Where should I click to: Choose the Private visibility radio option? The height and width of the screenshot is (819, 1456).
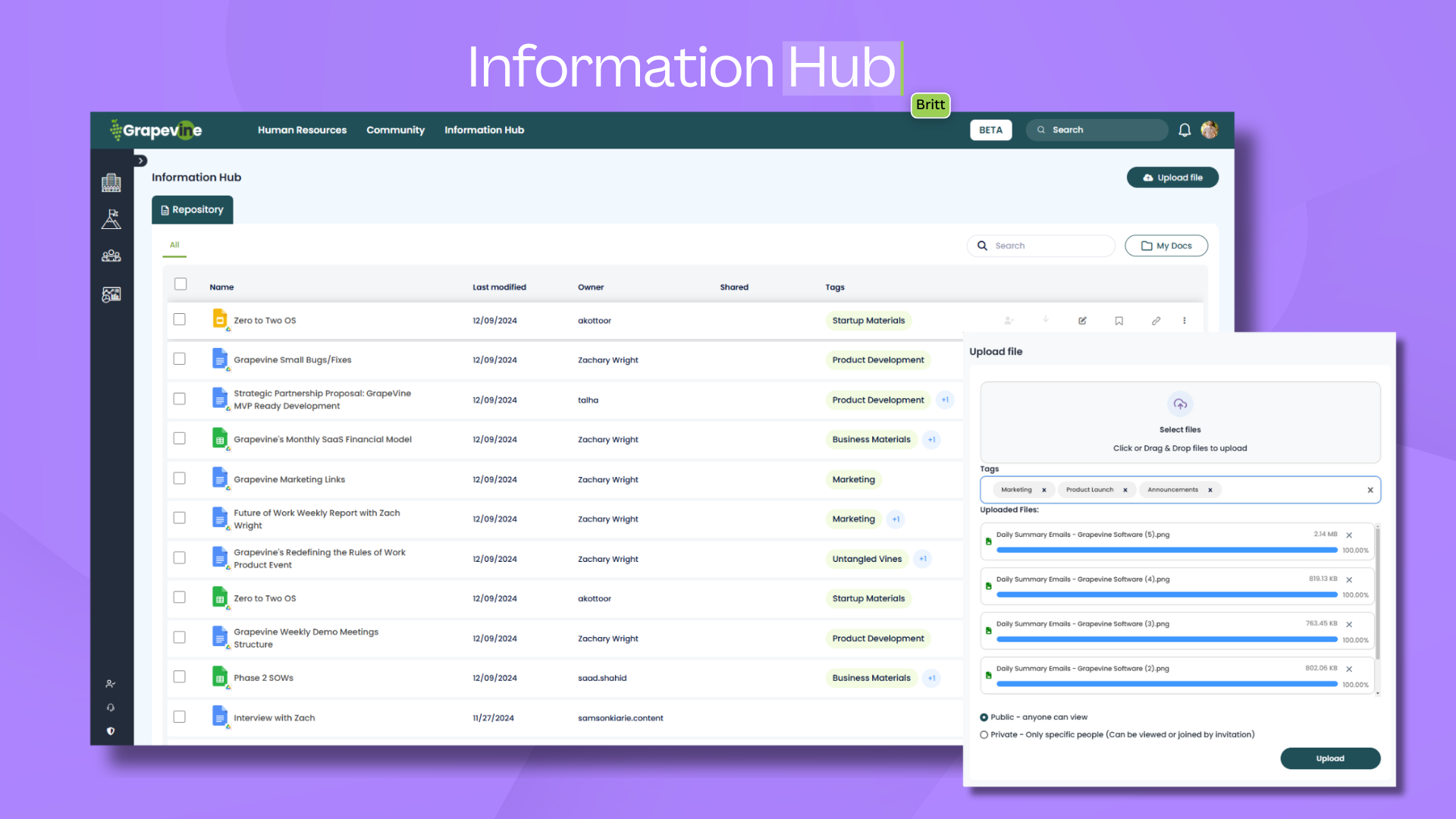pyautogui.click(x=984, y=735)
